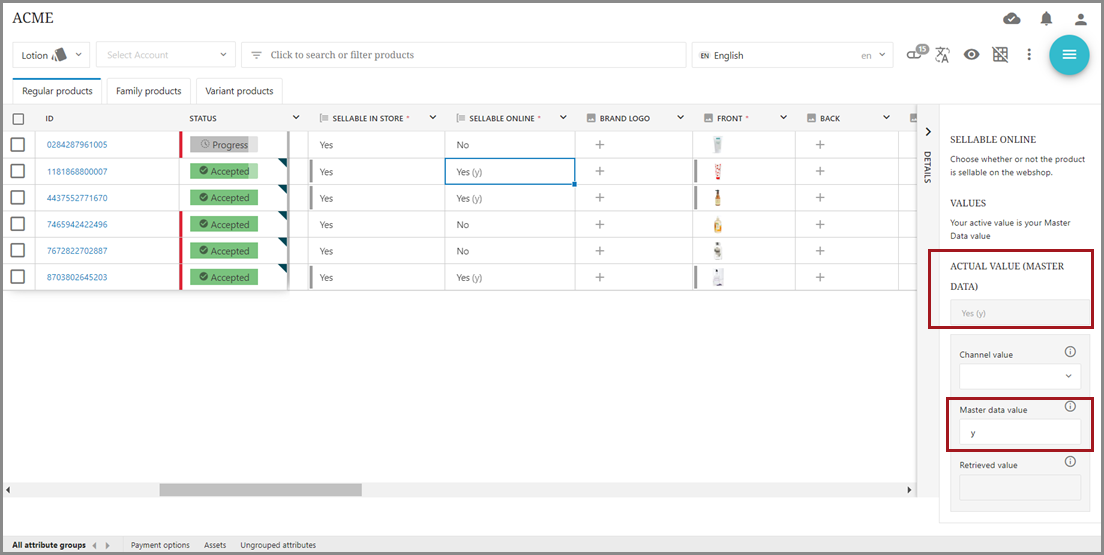Show info for Channel value field
1104x555 pixels.
pyautogui.click(x=1070, y=352)
